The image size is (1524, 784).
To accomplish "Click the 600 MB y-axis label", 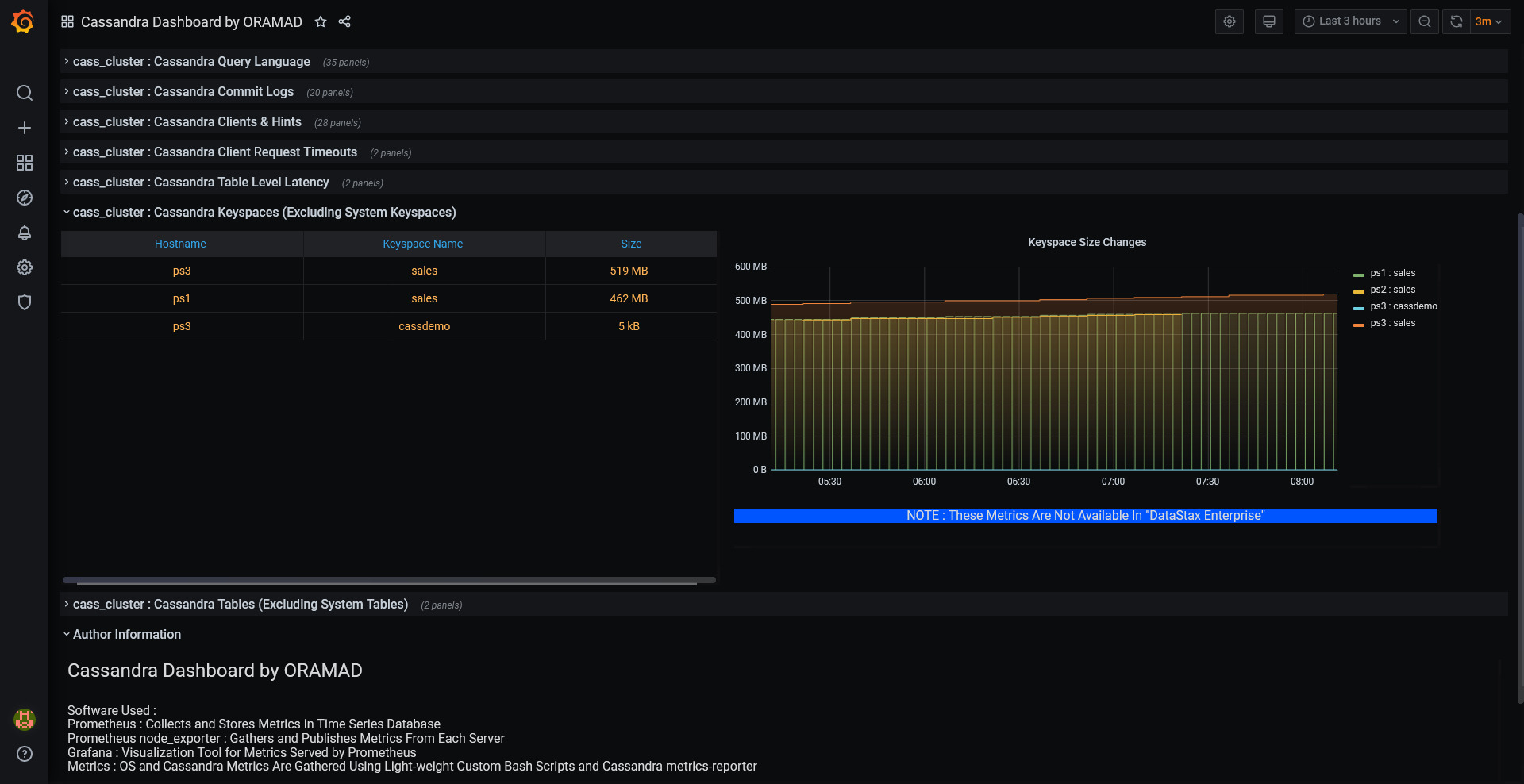I will [x=751, y=267].
